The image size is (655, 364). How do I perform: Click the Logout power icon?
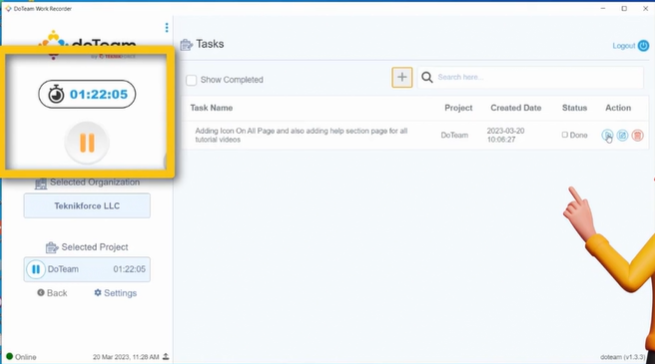pyautogui.click(x=643, y=46)
